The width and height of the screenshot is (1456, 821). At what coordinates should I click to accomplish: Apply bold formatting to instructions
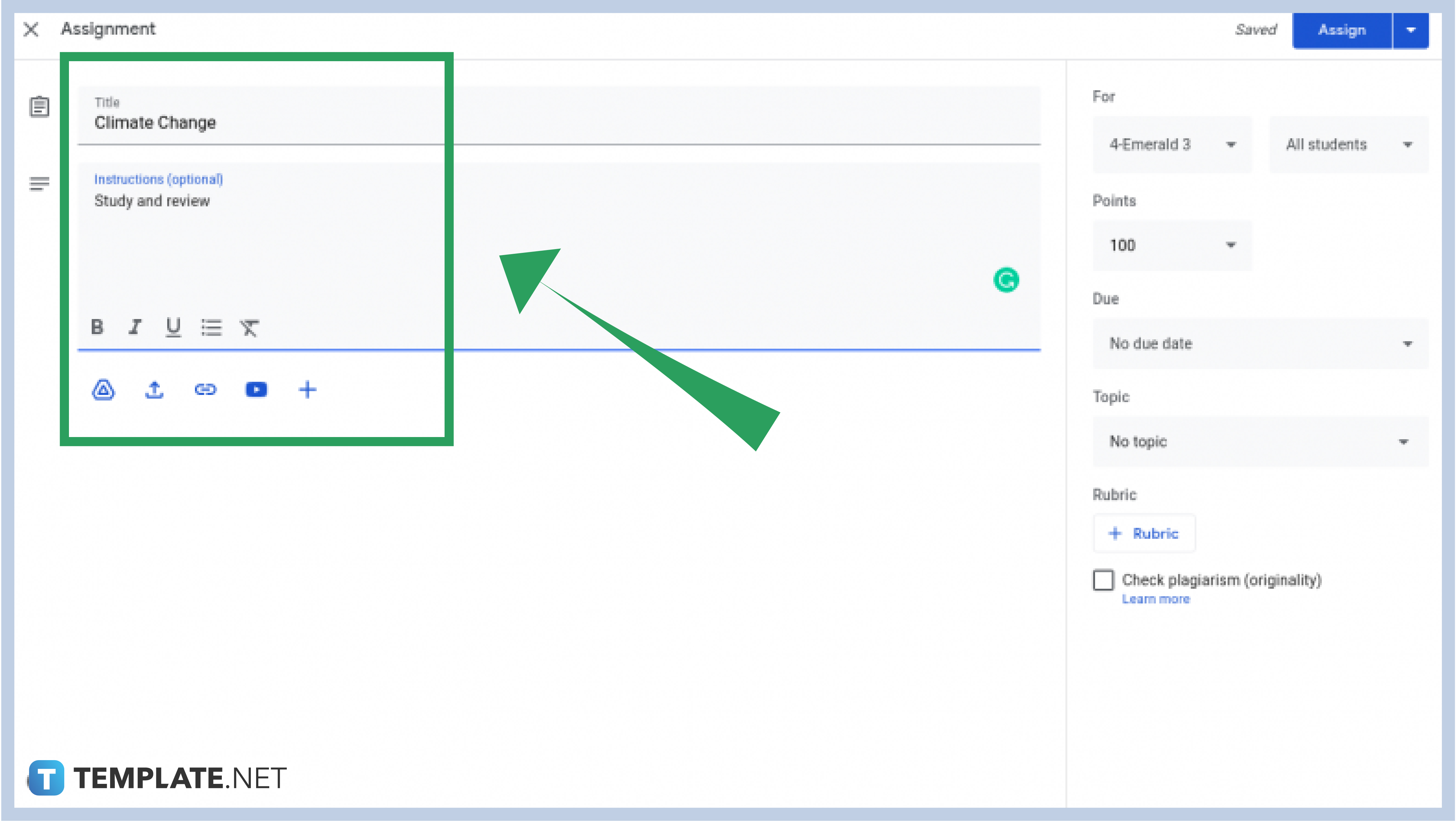tap(97, 327)
